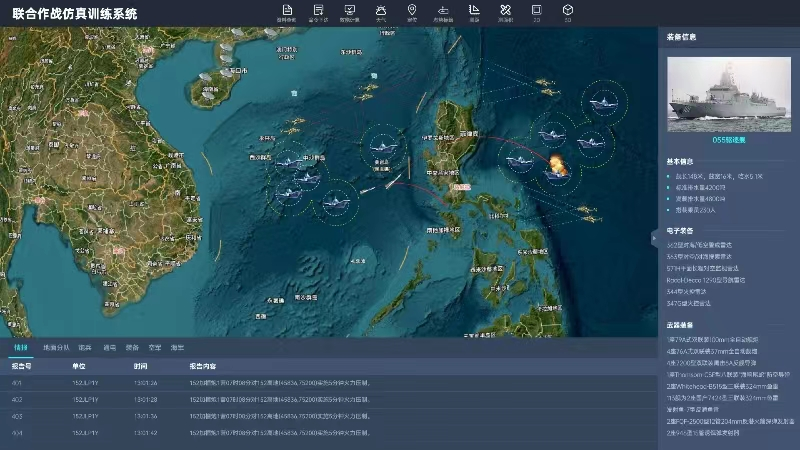Switch to the 海军 tab

177,347
